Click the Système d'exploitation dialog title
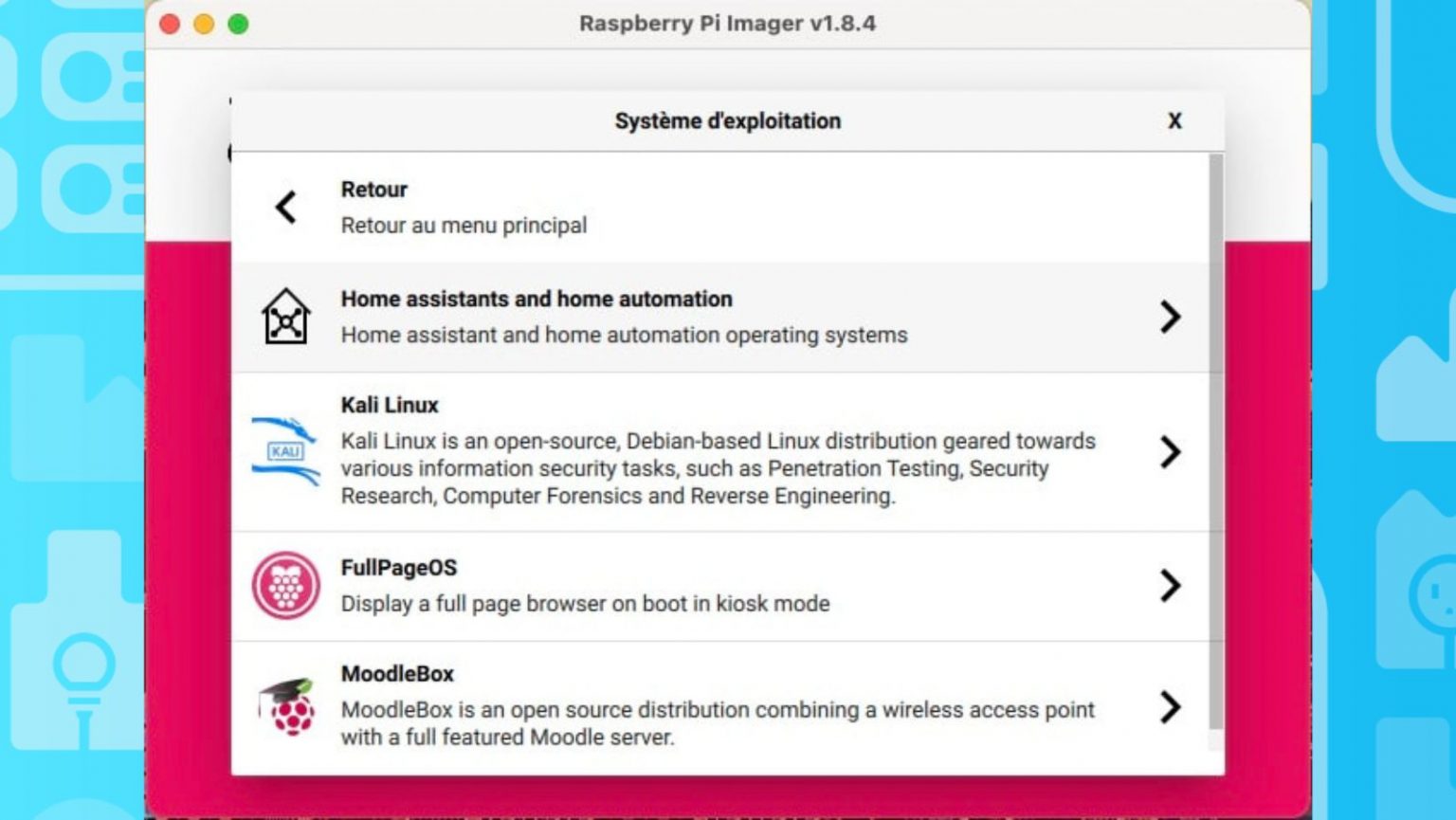1456x820 pixels. coord(727,120)
